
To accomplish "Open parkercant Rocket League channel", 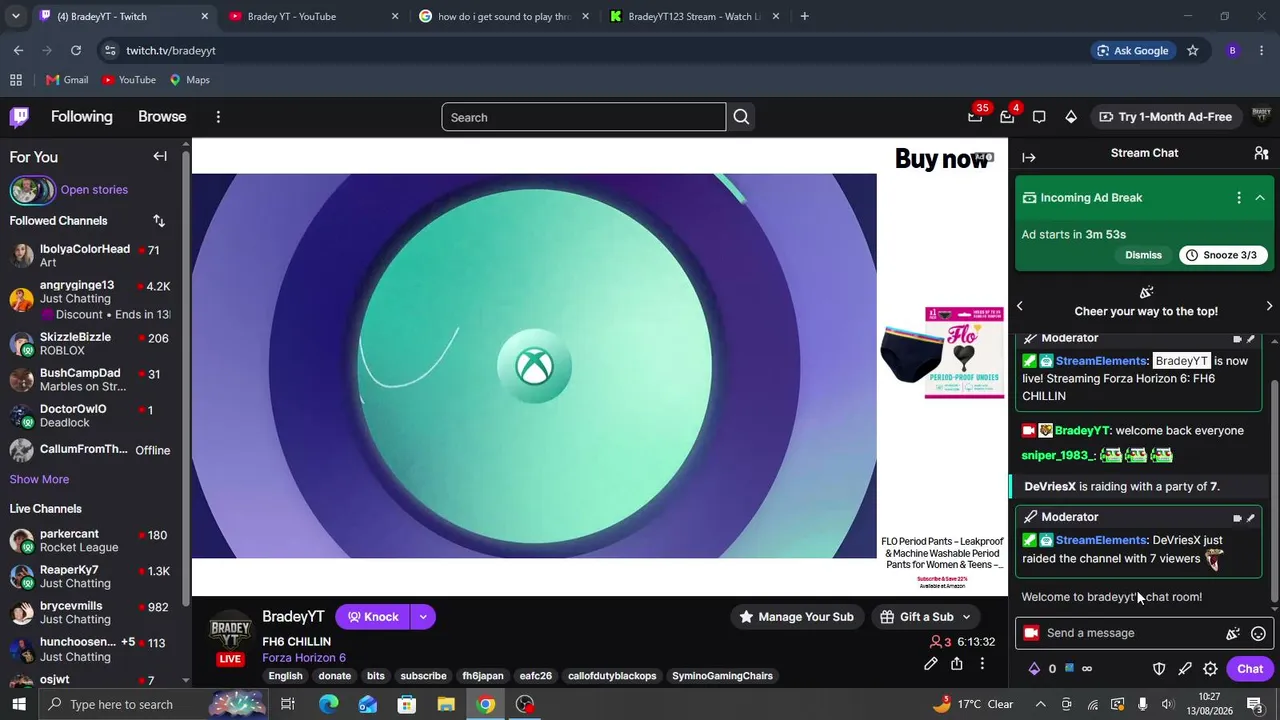I will point(91,541).
